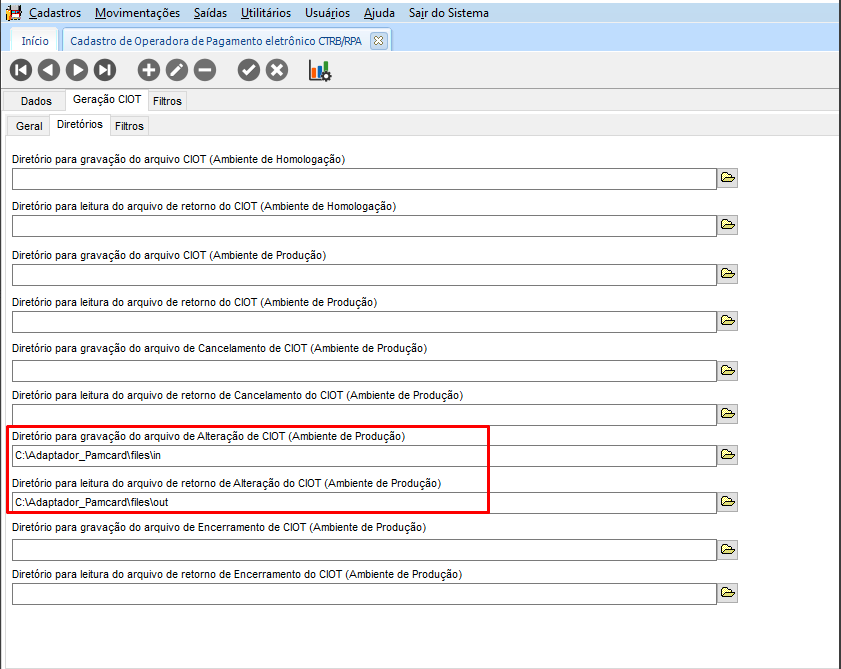The height and width of the screenshot is (669, 841).
Task: Open the Ajuda menu
Action: point(379,13)
